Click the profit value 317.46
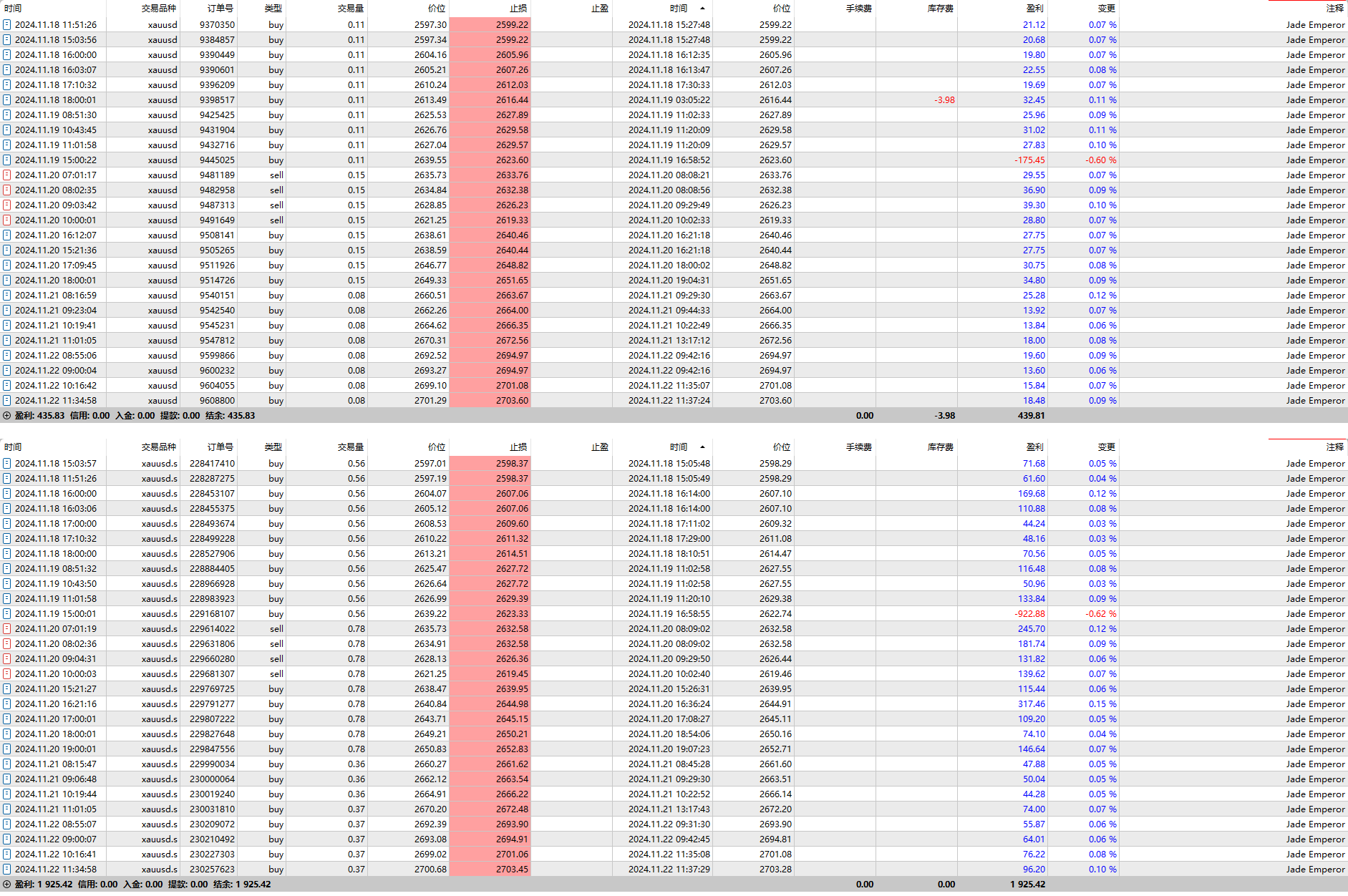Screen dimensions: 1348x896 pyautogui.click(x=1032, y=703)
